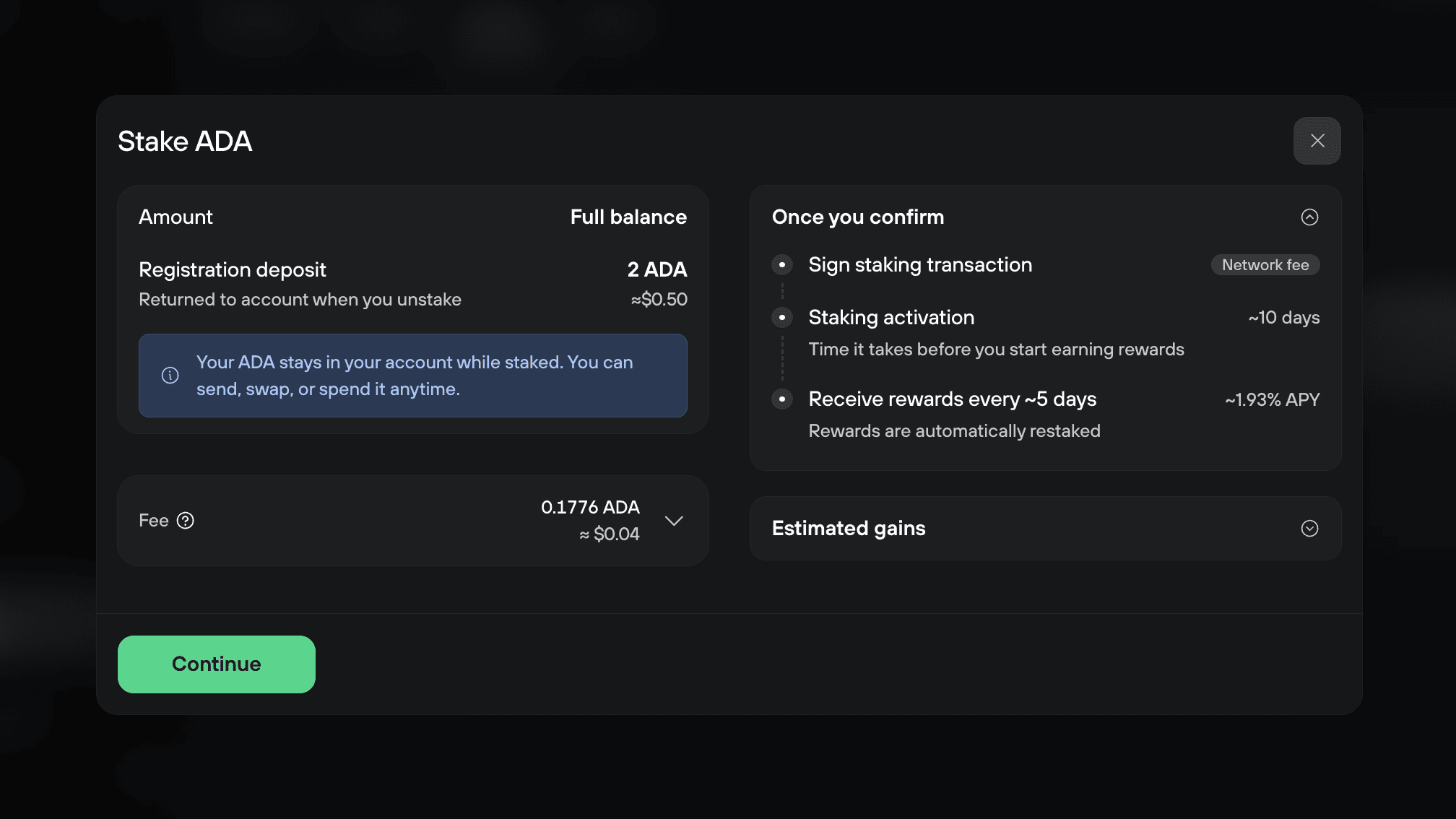Screen dimensions: 1456x819
Task: Click the 0.1776 ADA fee value
Action: 590,507
